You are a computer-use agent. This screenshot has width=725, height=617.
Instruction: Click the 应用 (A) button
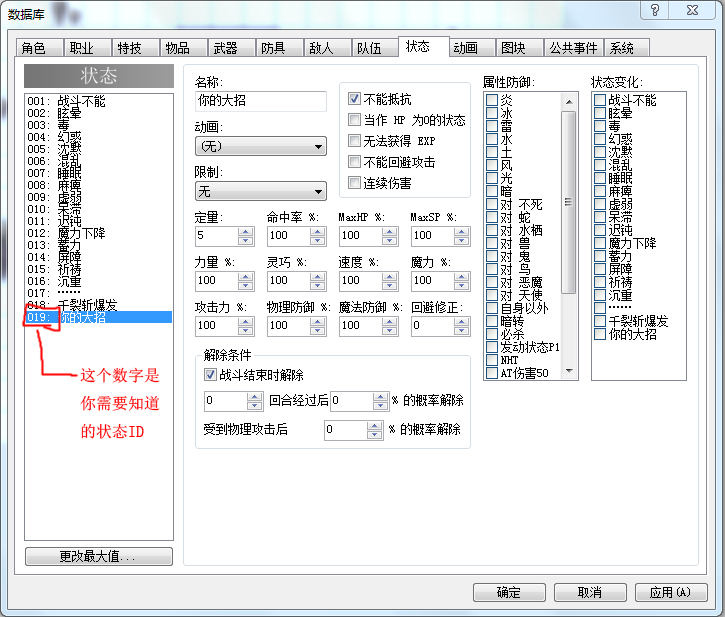[671, 592]
